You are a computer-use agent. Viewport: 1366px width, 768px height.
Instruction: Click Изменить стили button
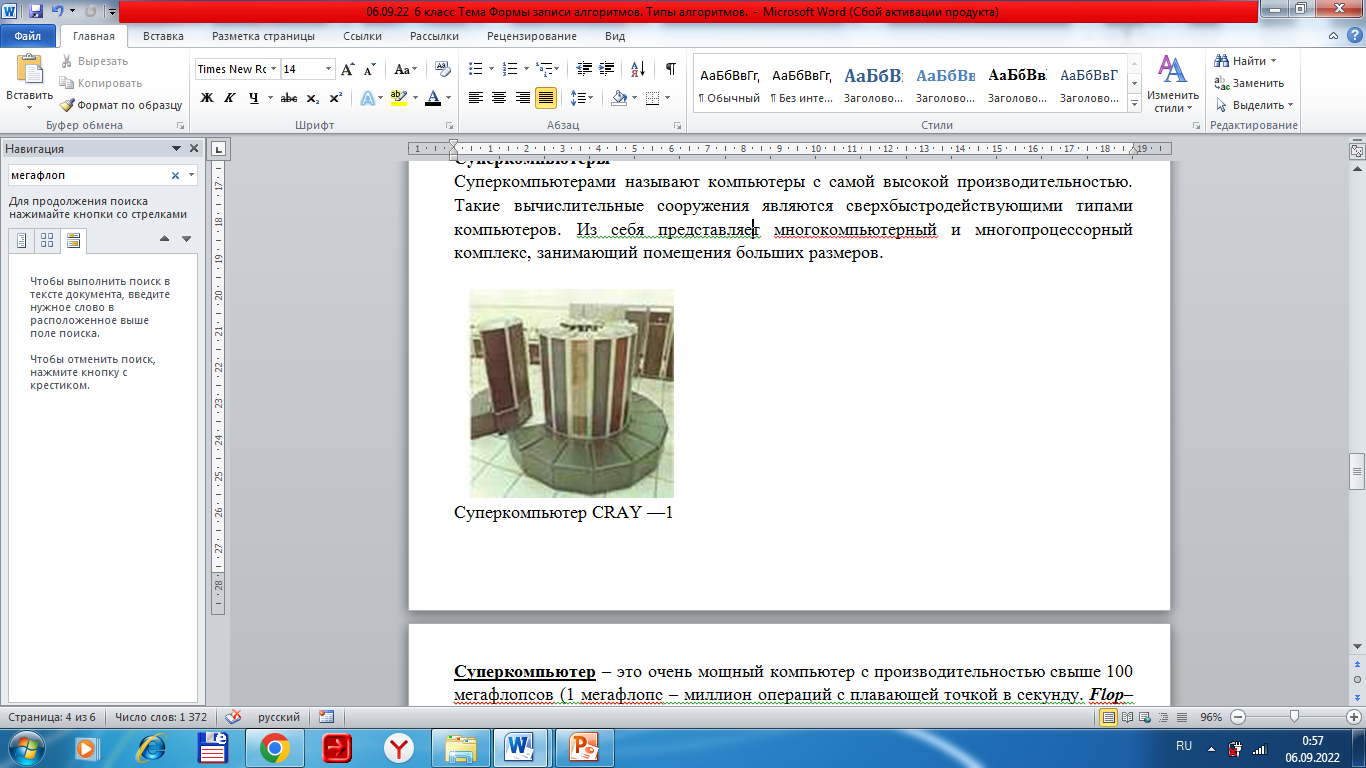[1171, 84]
